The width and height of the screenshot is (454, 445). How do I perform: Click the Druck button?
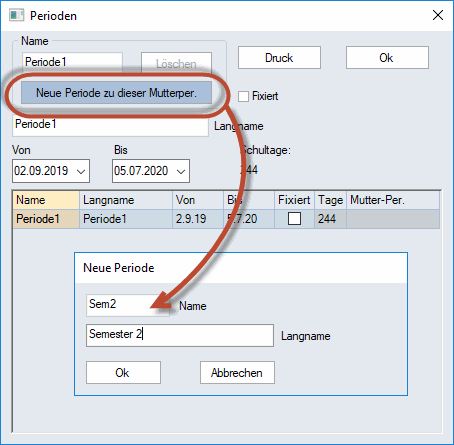point(279,58)
